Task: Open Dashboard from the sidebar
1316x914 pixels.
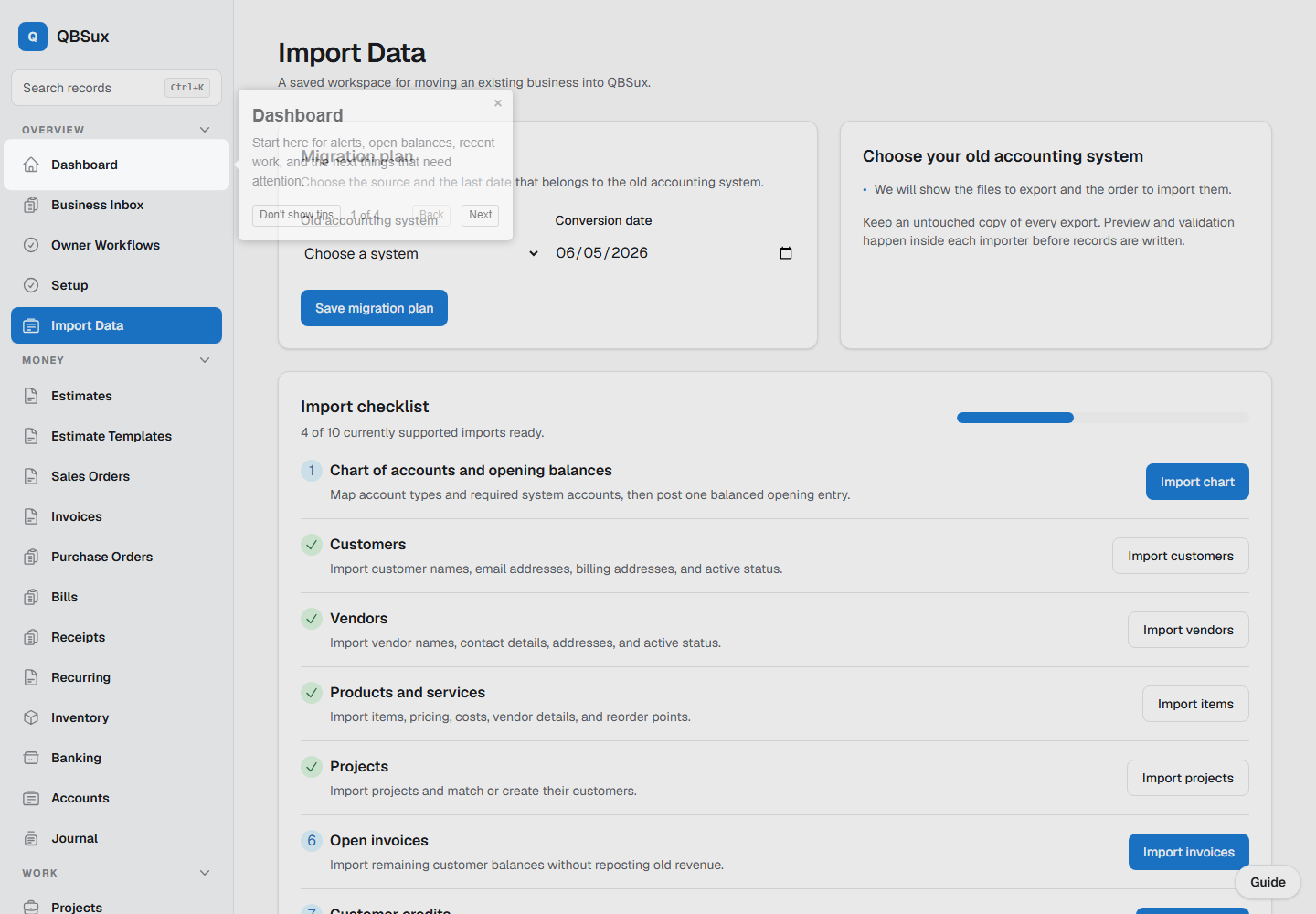Action: pos(116,165)
